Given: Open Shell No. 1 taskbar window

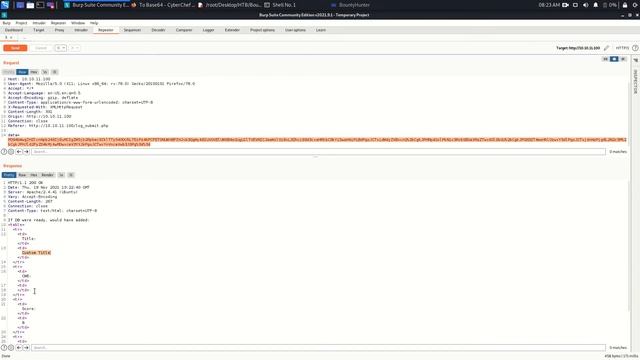Looking at the screenshot, I should [280, 5].
